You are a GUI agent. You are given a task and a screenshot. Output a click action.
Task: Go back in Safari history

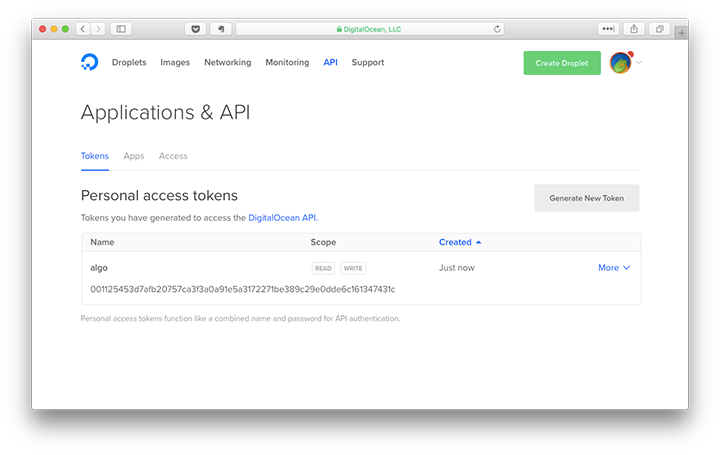pos(81,29)
